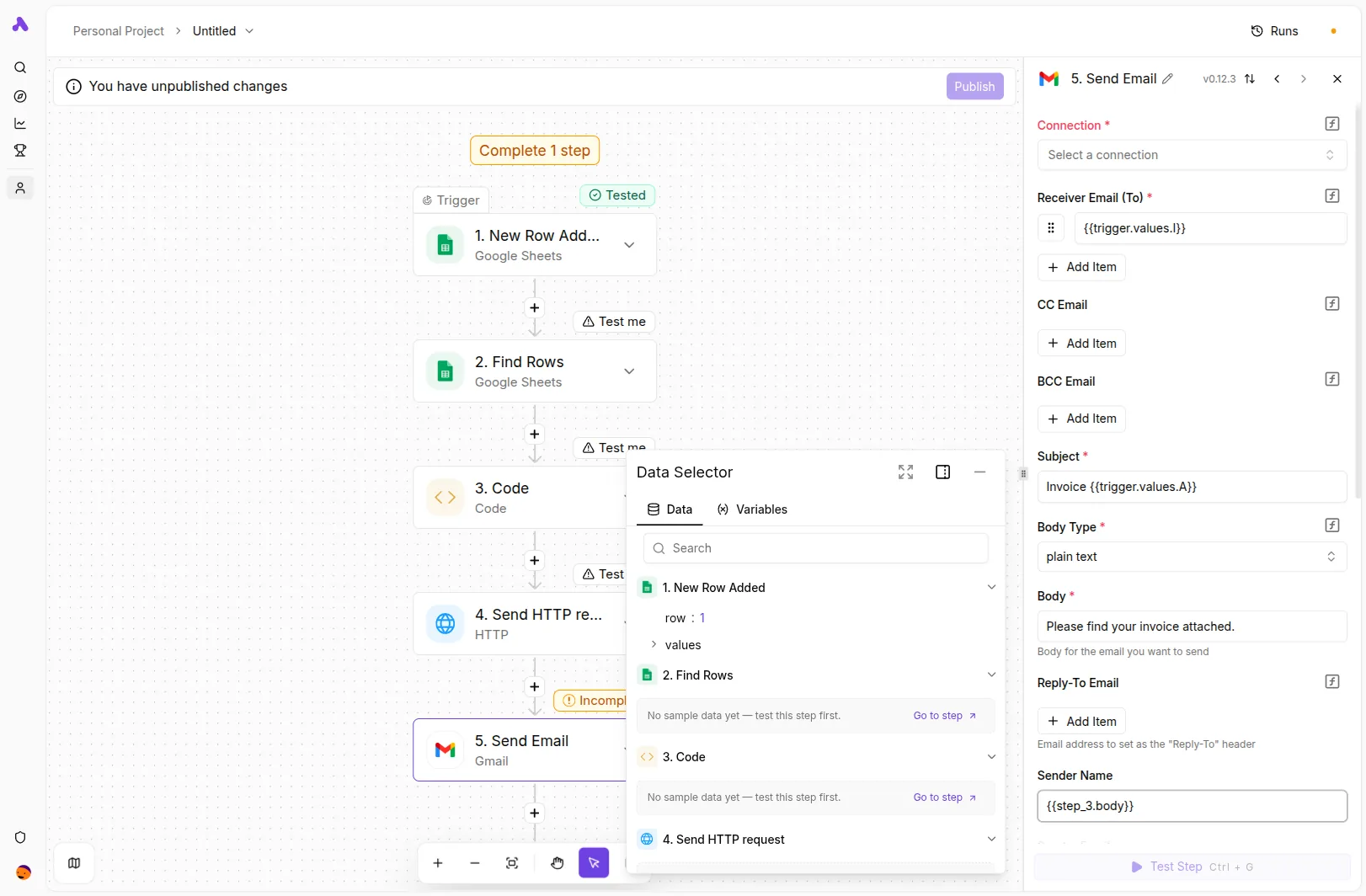Click the Data Selector search field
The image size is (1366, 896).
coord(815,548)
